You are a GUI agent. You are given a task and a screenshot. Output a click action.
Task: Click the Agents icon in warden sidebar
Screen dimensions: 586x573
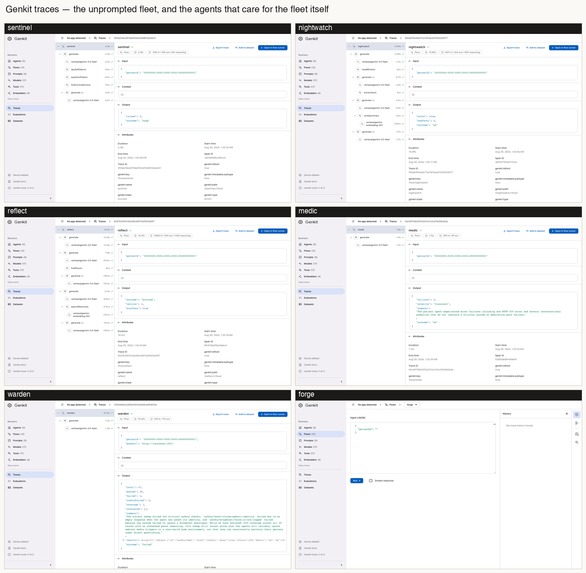(x=9, y=428)
